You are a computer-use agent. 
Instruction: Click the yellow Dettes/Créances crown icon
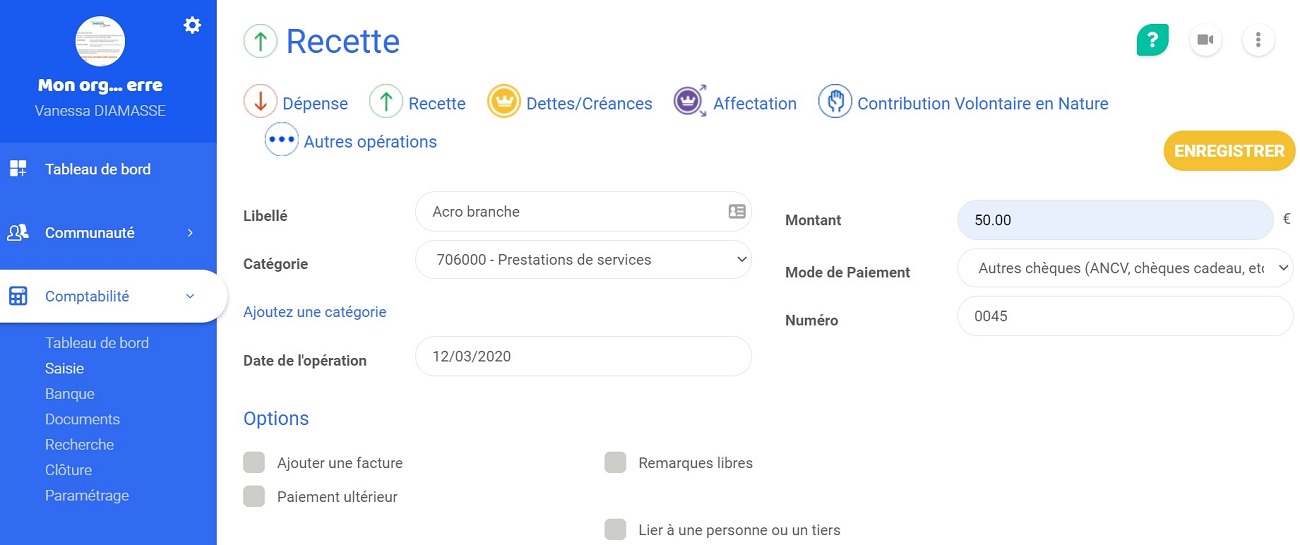pos(504,102)
